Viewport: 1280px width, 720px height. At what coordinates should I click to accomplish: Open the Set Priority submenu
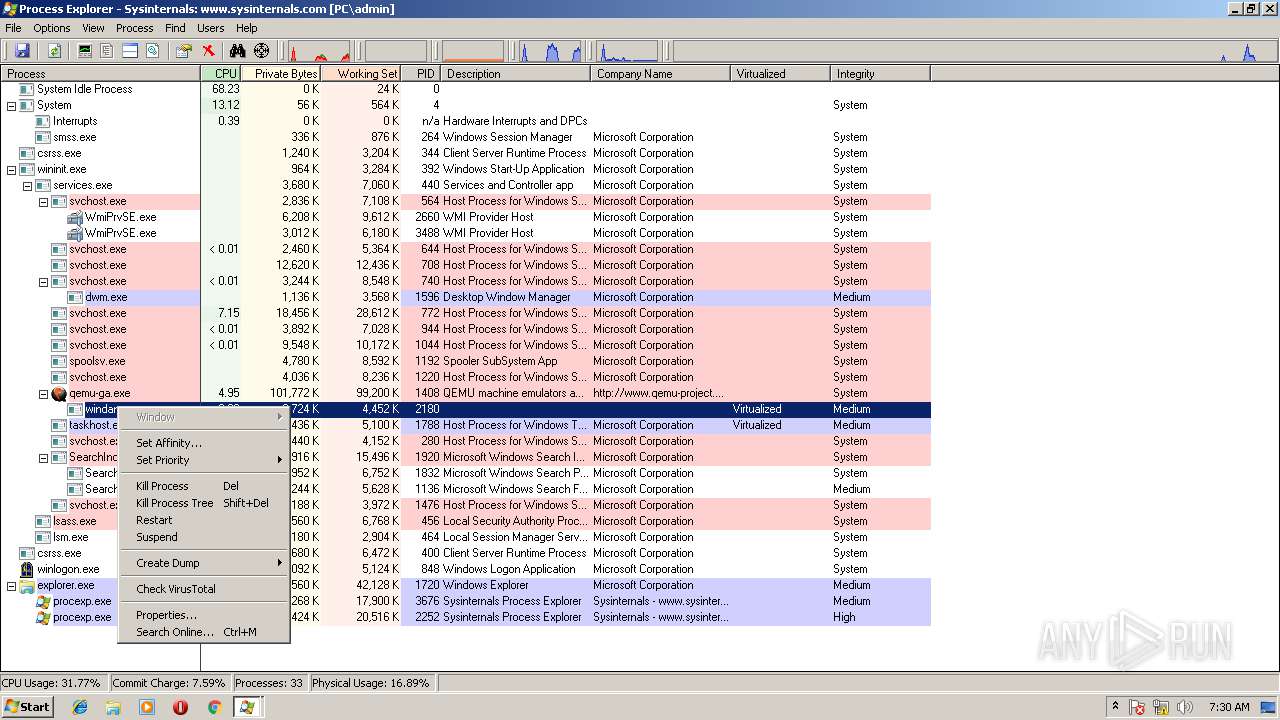point(204,460)
